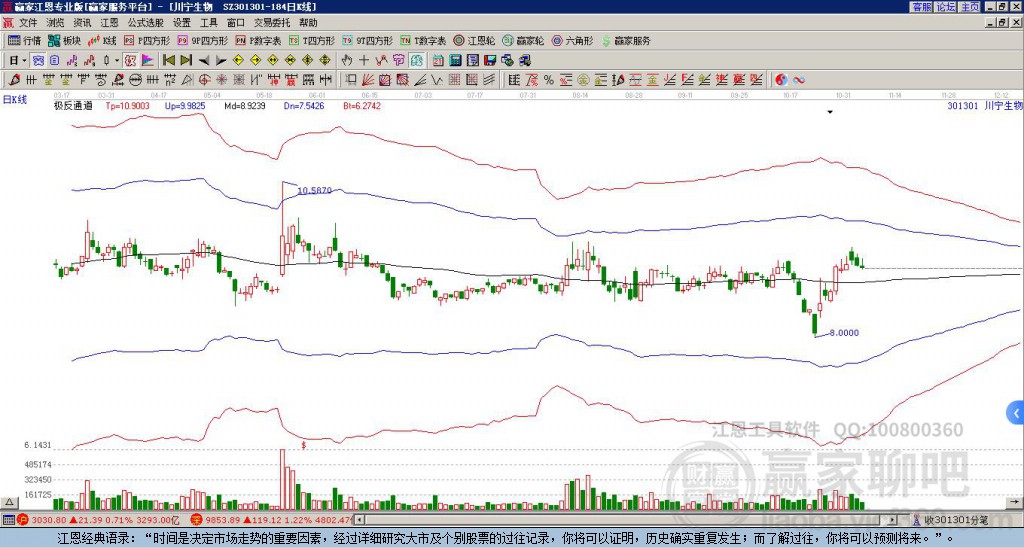This screenshot has height=548, width=1024.
Task: Click the circle with crosshair icon
Action: [x=204, y=80]
